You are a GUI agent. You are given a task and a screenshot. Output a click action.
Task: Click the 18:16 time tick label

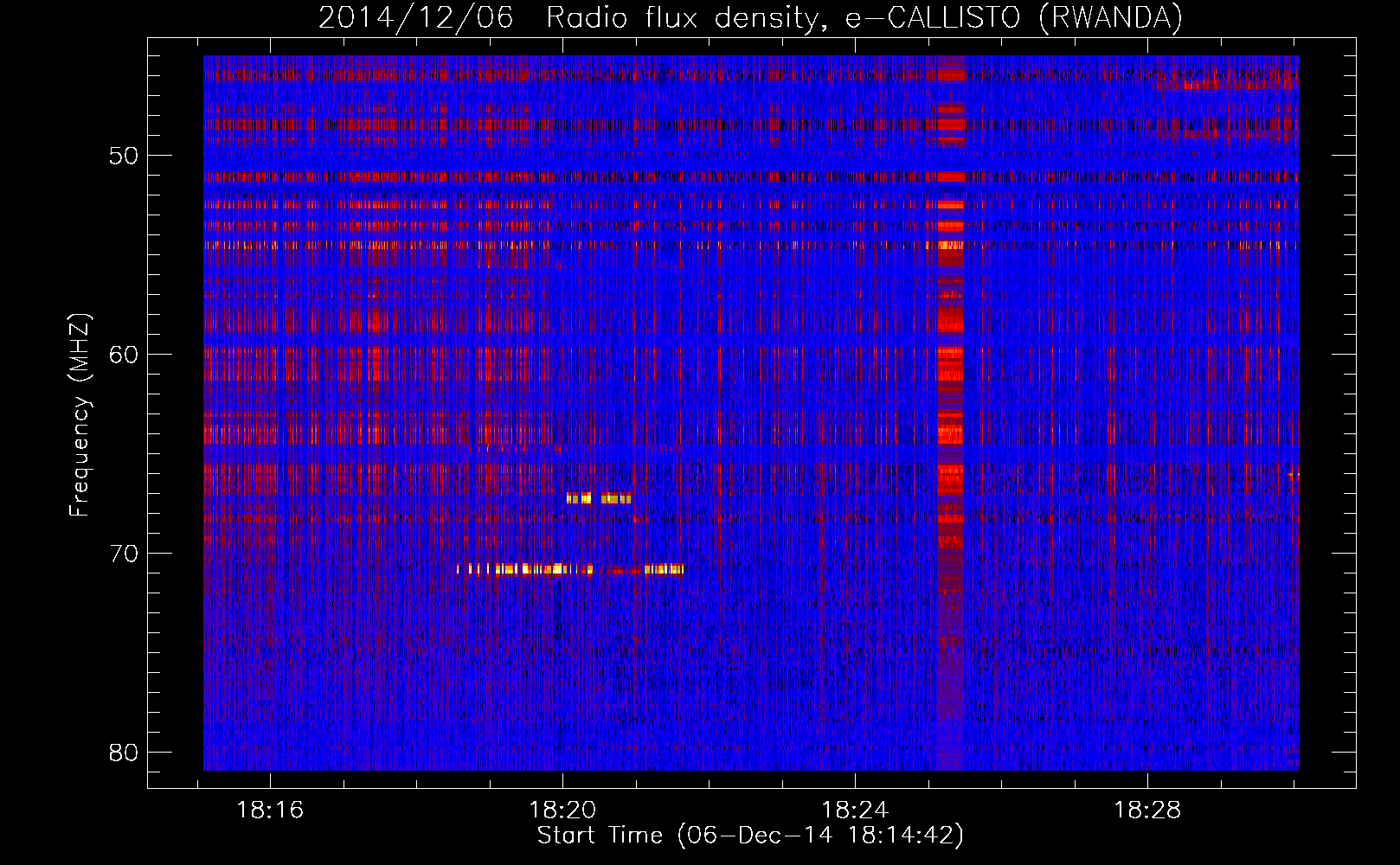click(x=271, y=811)
